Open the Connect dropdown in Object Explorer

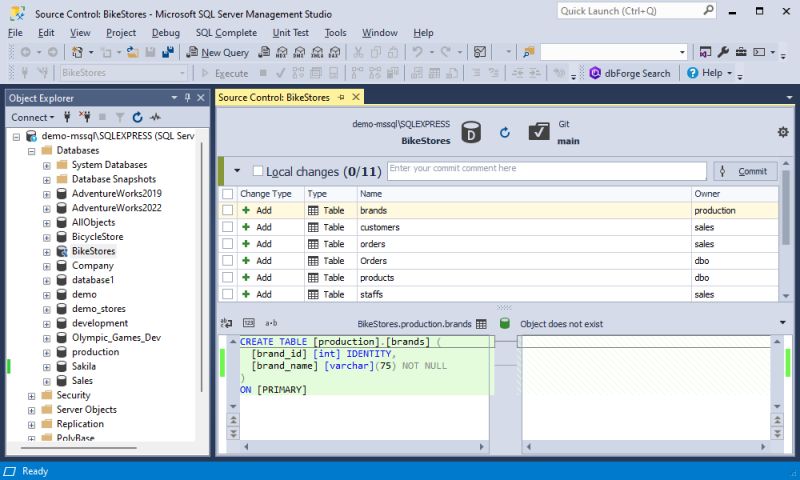pos(32,117)
